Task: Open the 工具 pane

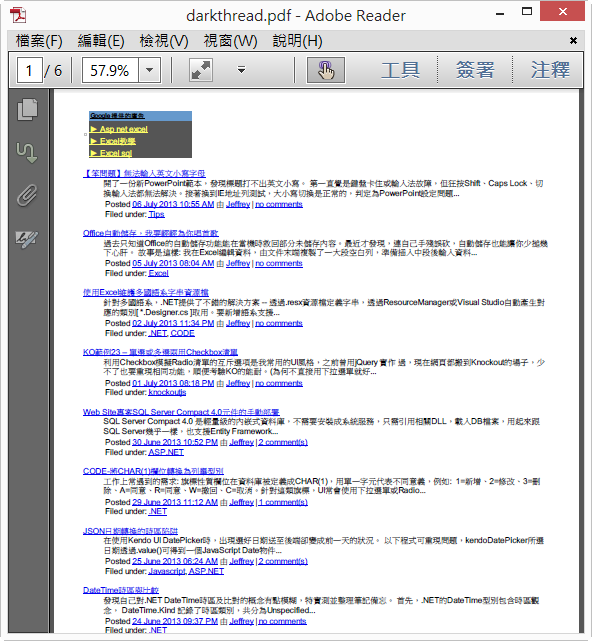Action: [x=401, y=70]
